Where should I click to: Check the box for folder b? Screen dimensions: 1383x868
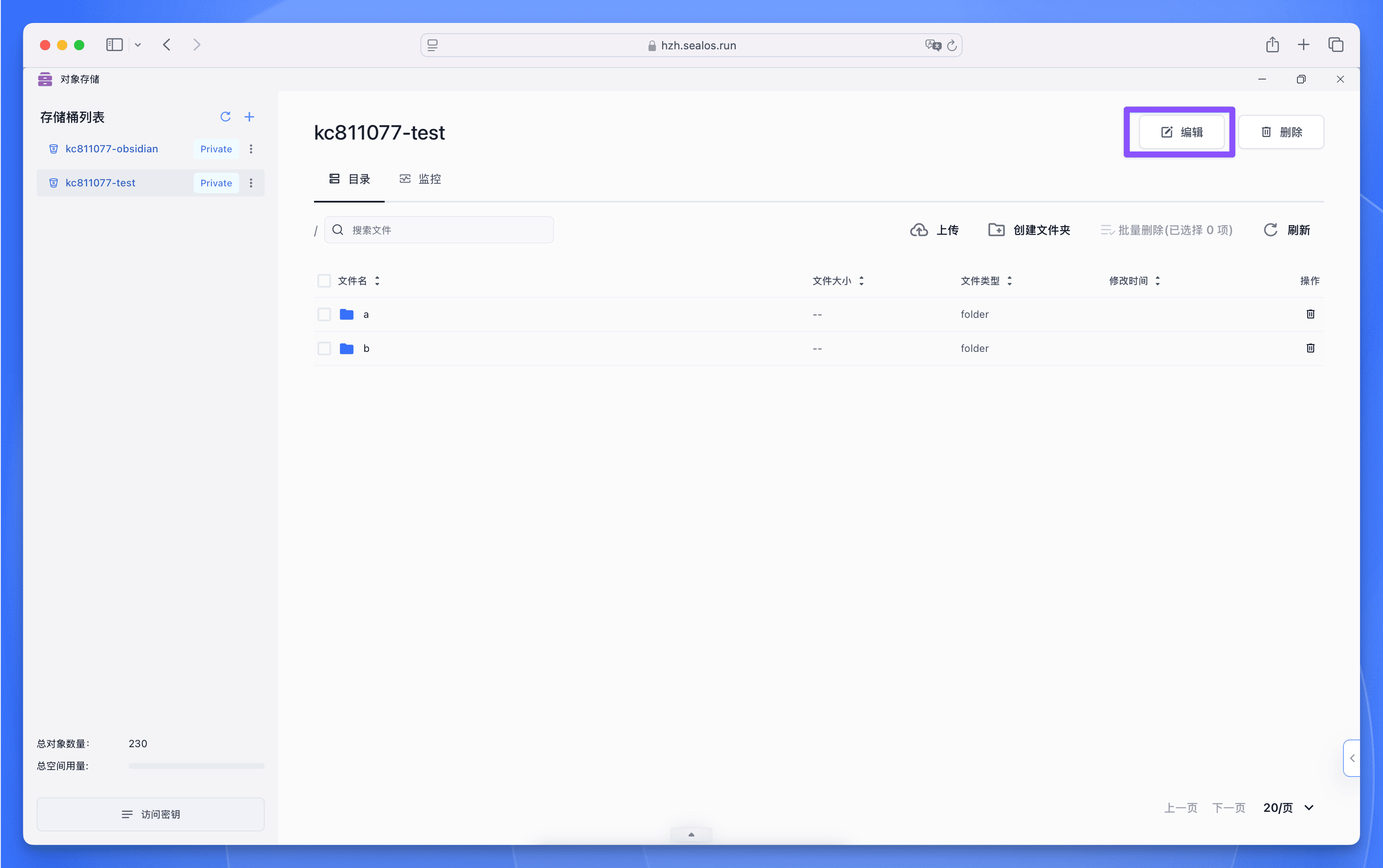[x=324, y=348]
